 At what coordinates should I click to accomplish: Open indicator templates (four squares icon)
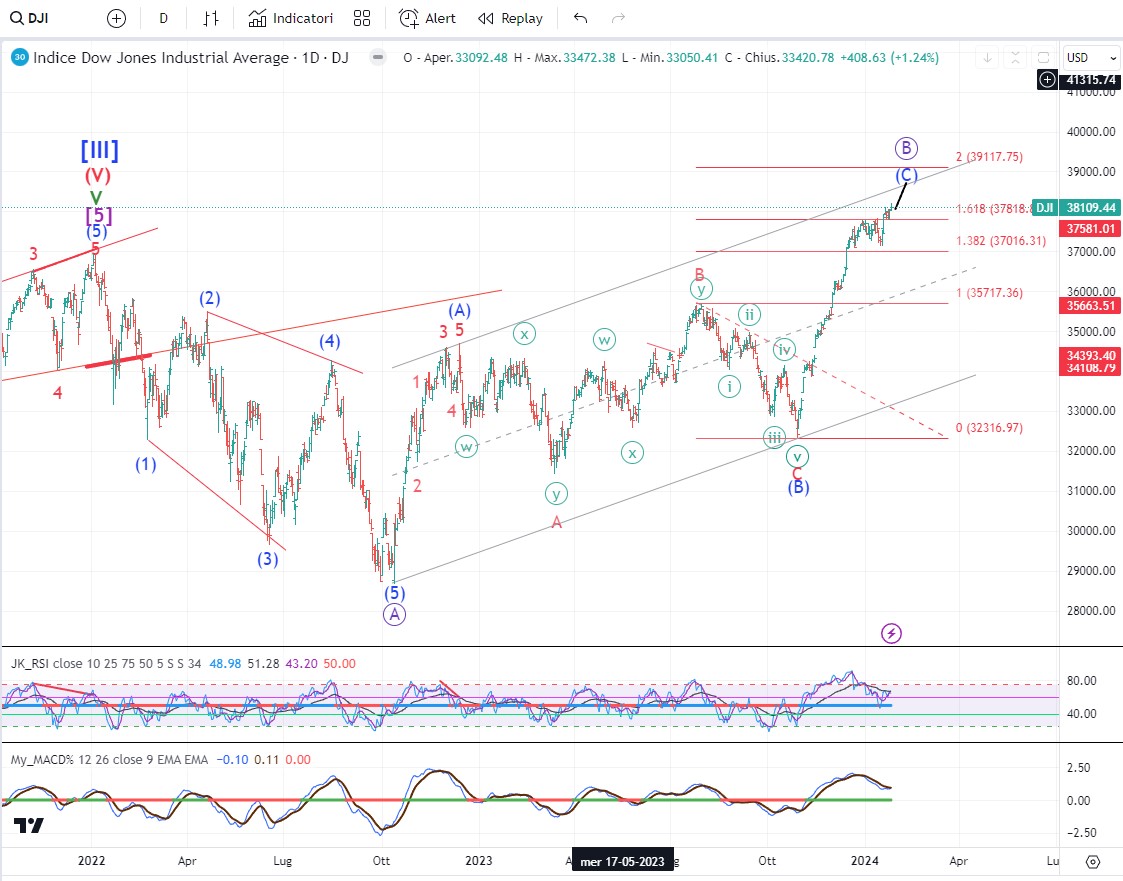[x=362, y=19]
